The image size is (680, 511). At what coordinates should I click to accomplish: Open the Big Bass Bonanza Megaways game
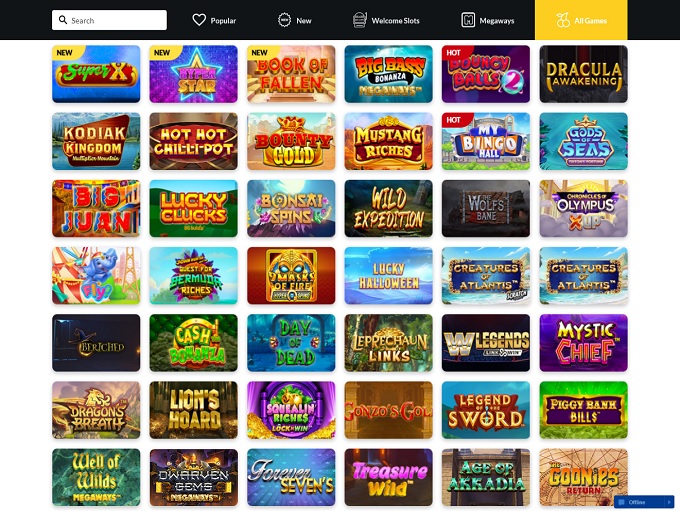pos(389,74)
